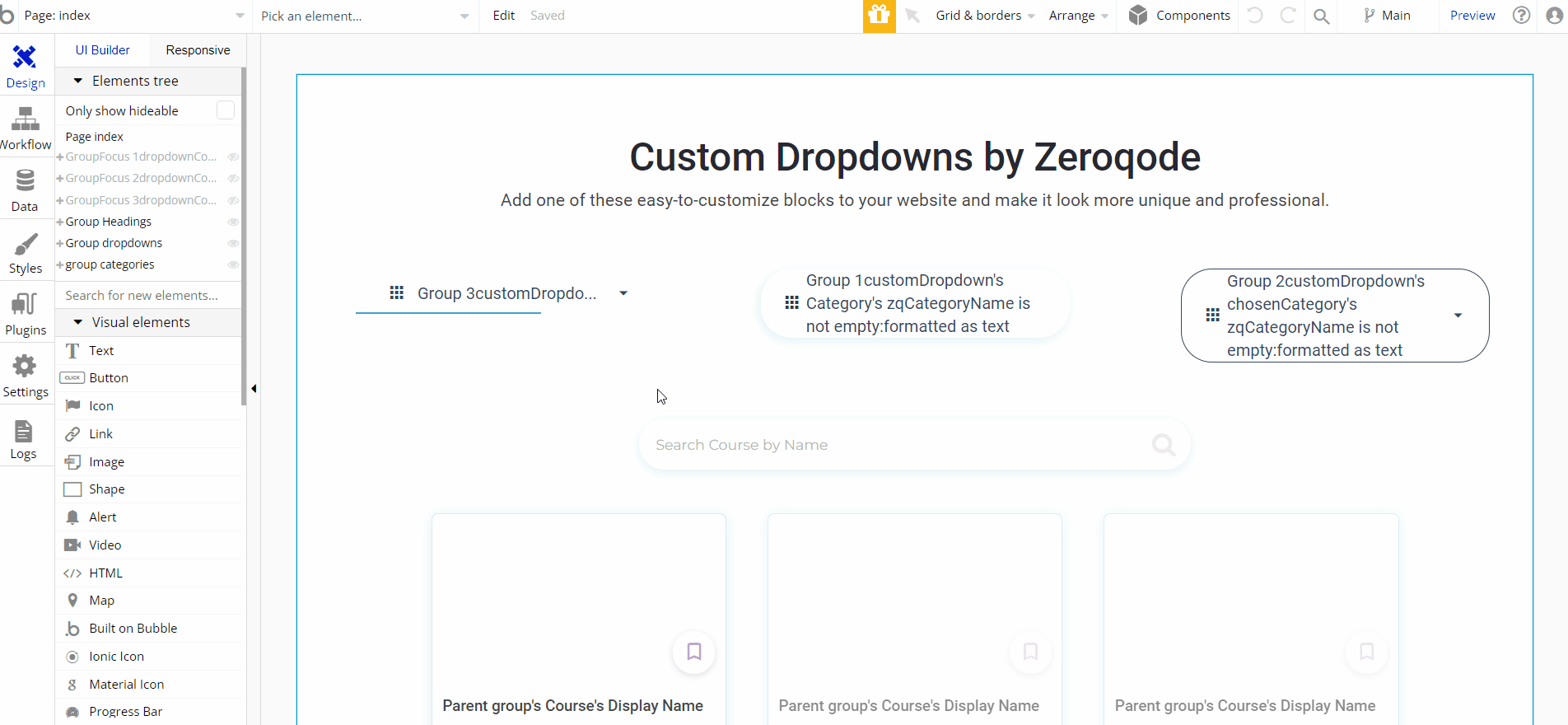This screenshot has height=725, width=1568.
Task: Open the Pick an element dropdown
Action: 365,16
